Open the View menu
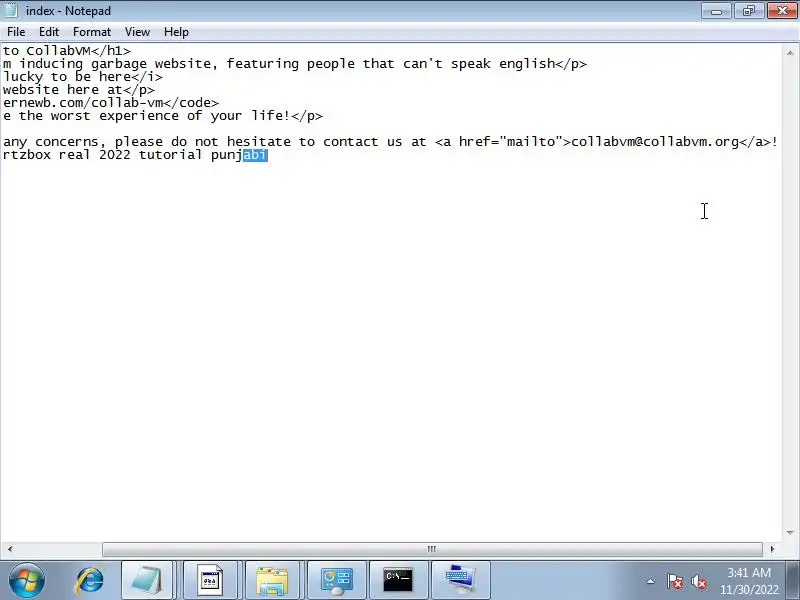Viewport: 800px width, 600px height. tap(137, 32)
